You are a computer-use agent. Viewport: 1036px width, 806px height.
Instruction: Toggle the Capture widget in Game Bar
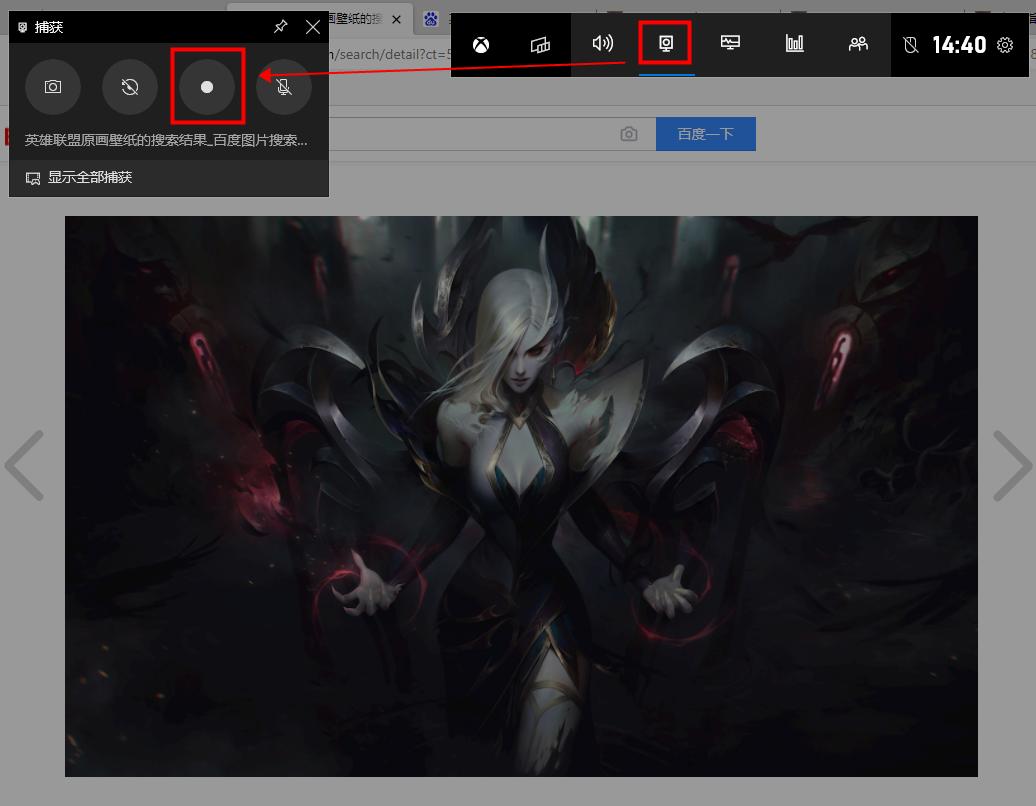click(x=665, y=44)
